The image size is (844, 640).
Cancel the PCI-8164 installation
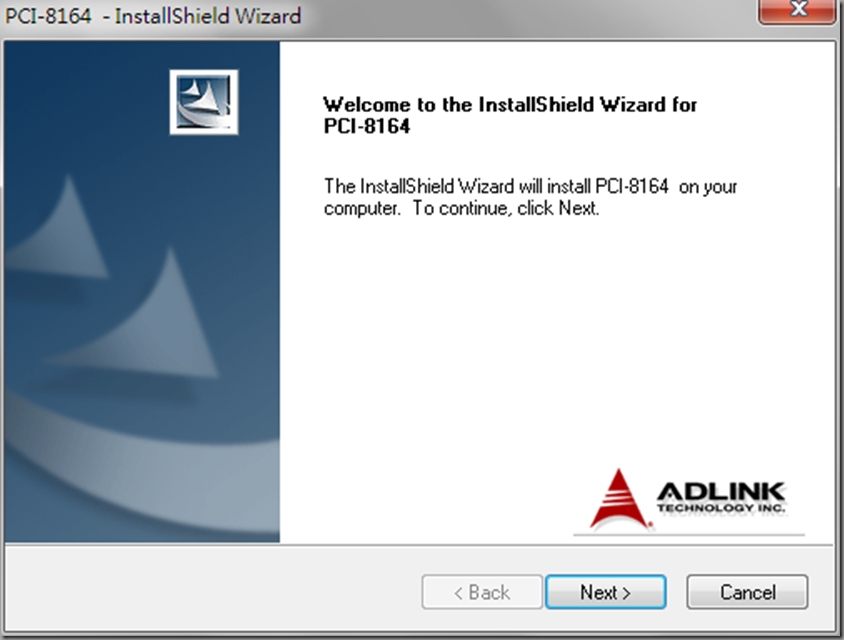tap(747, 592)
